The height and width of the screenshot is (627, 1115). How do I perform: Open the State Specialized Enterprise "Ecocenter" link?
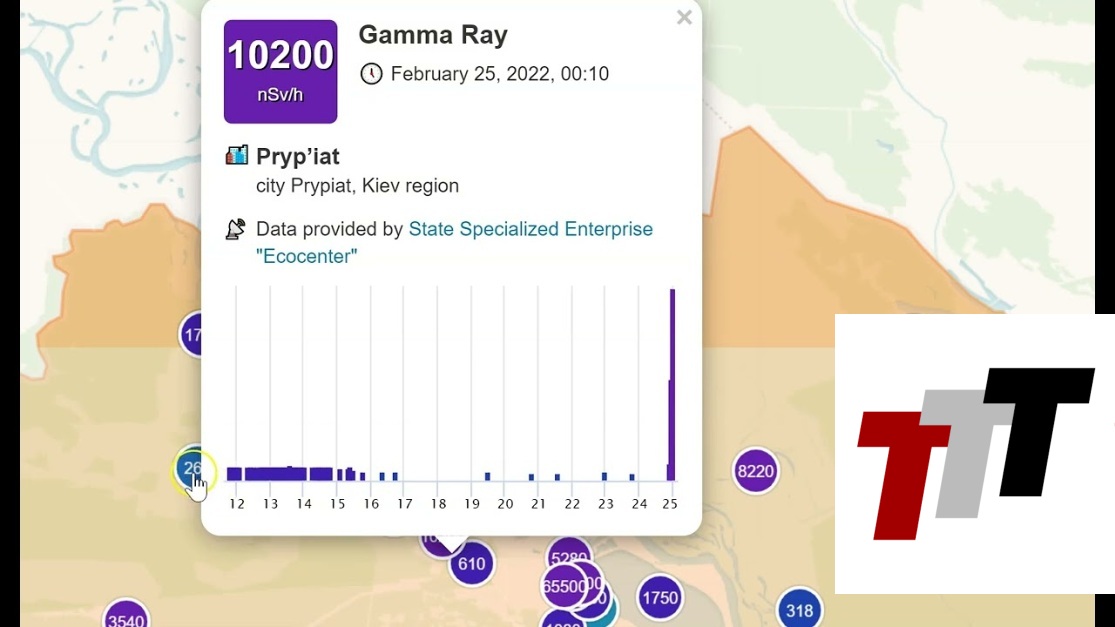530,229
